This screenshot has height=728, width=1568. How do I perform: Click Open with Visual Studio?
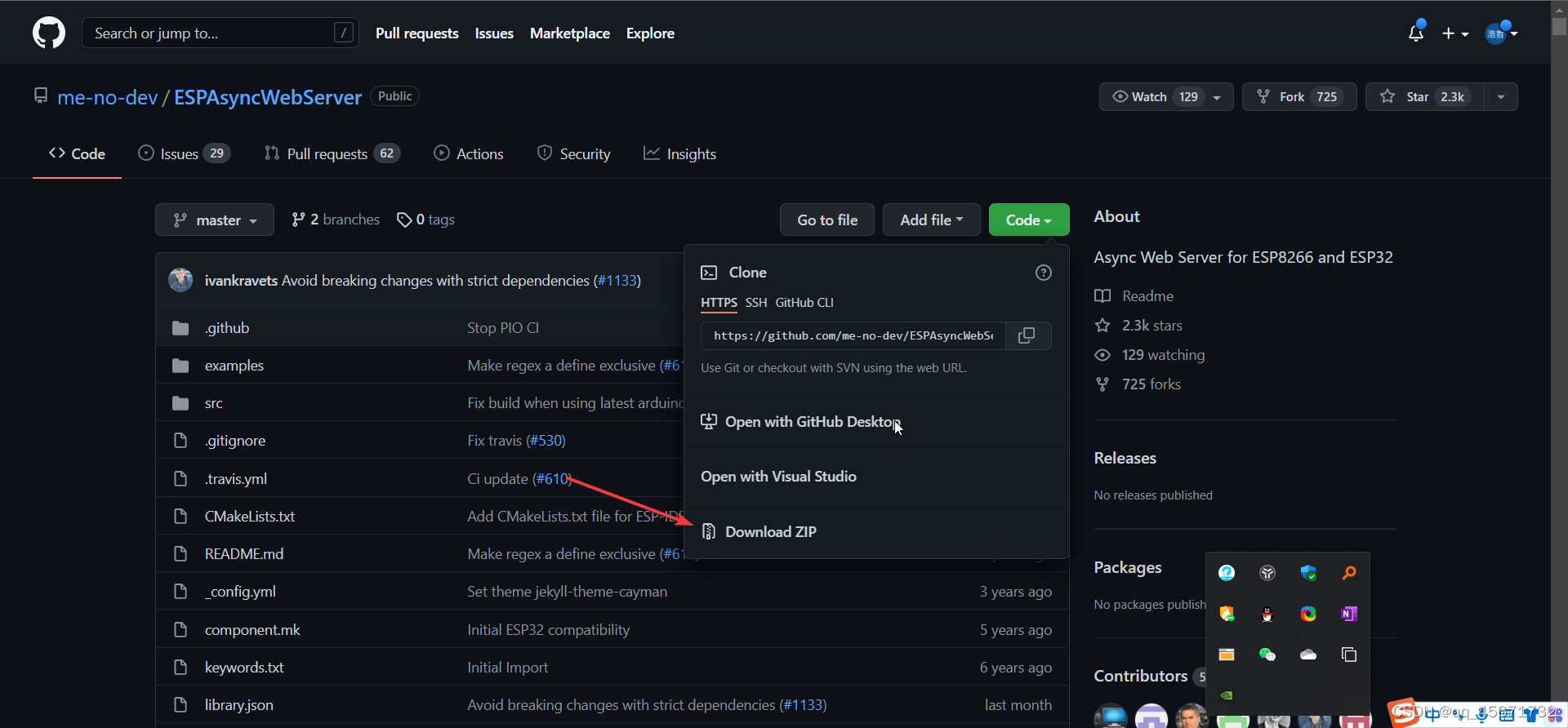click(x=778, y=476)
